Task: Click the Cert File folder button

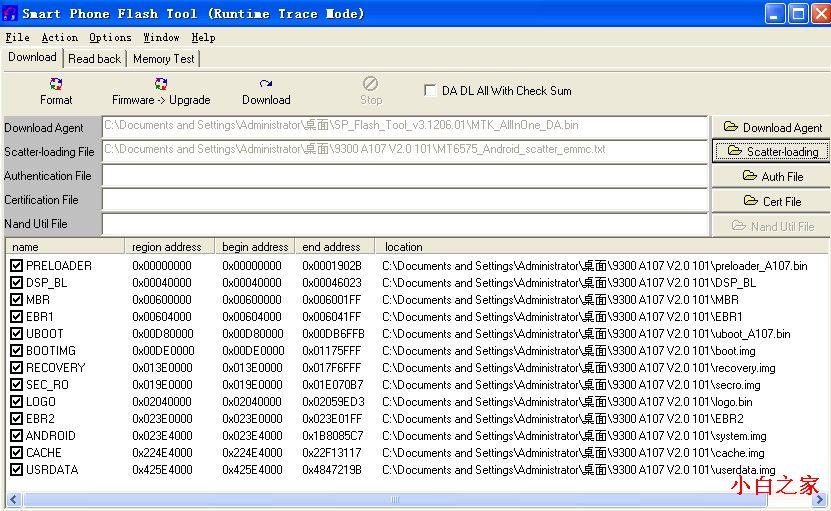Action: [772, 201]
